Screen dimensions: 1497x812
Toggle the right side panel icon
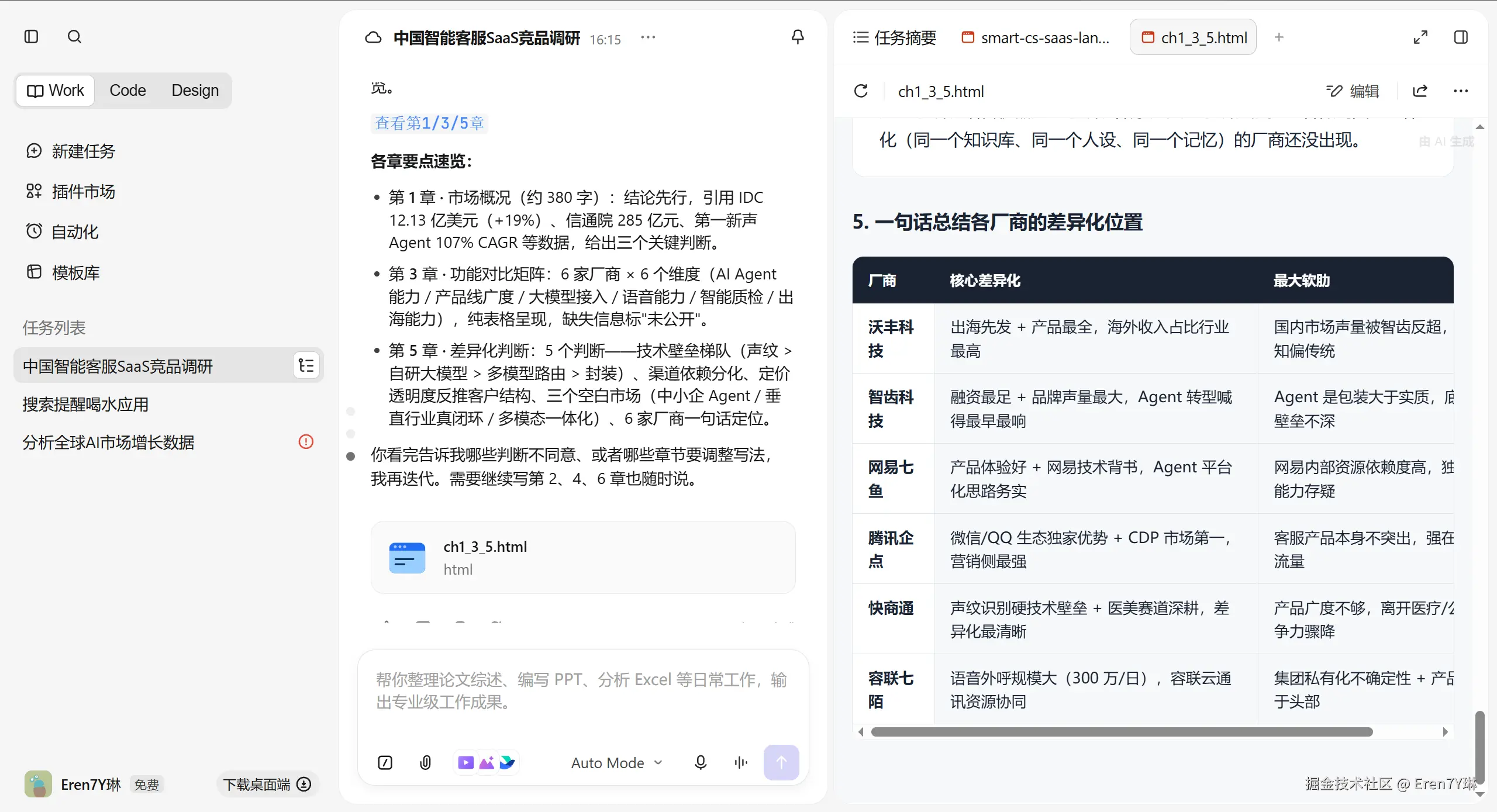pos(1461,37)
